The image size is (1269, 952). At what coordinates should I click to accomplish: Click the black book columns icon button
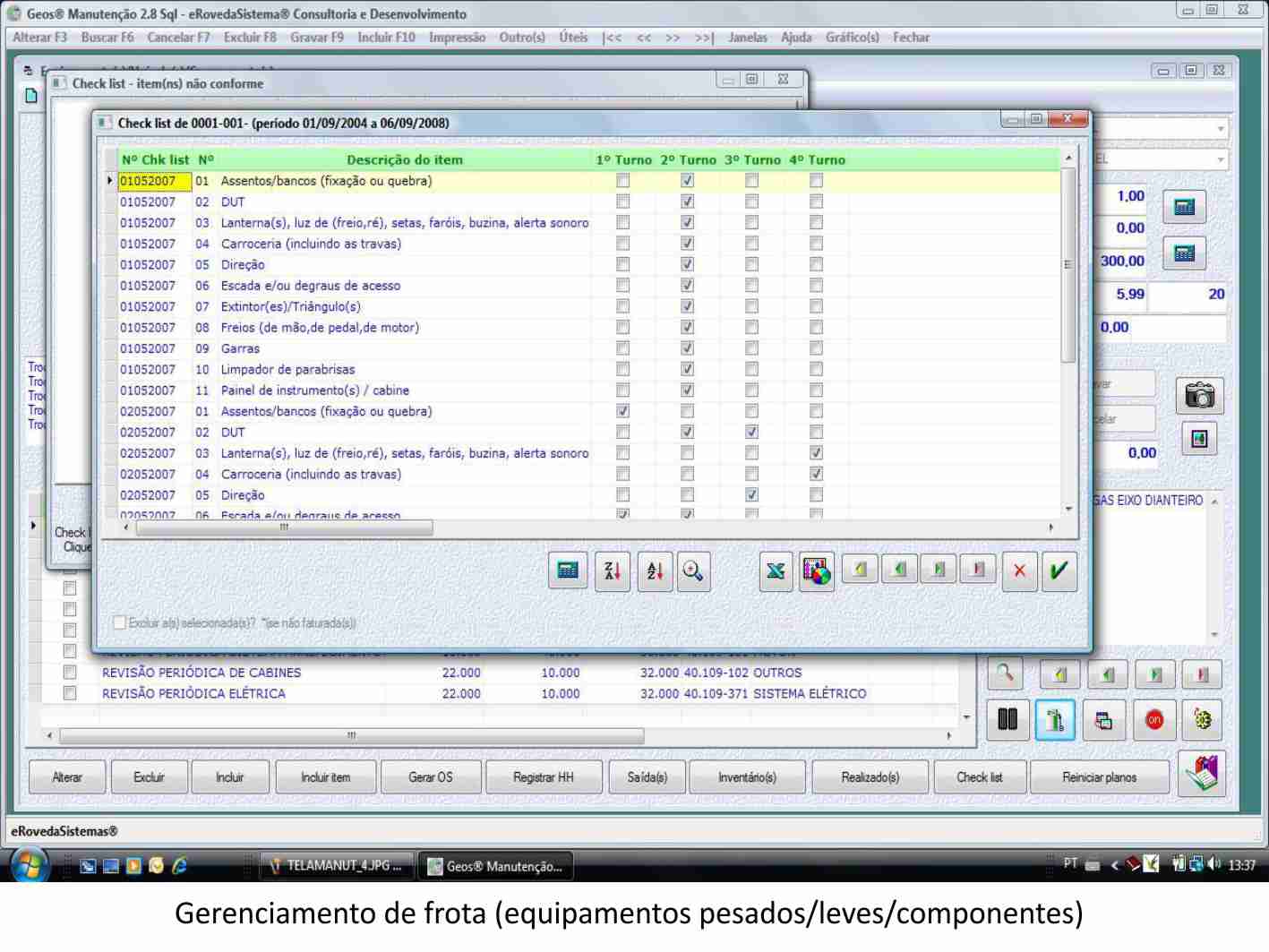pos(1007,720)
